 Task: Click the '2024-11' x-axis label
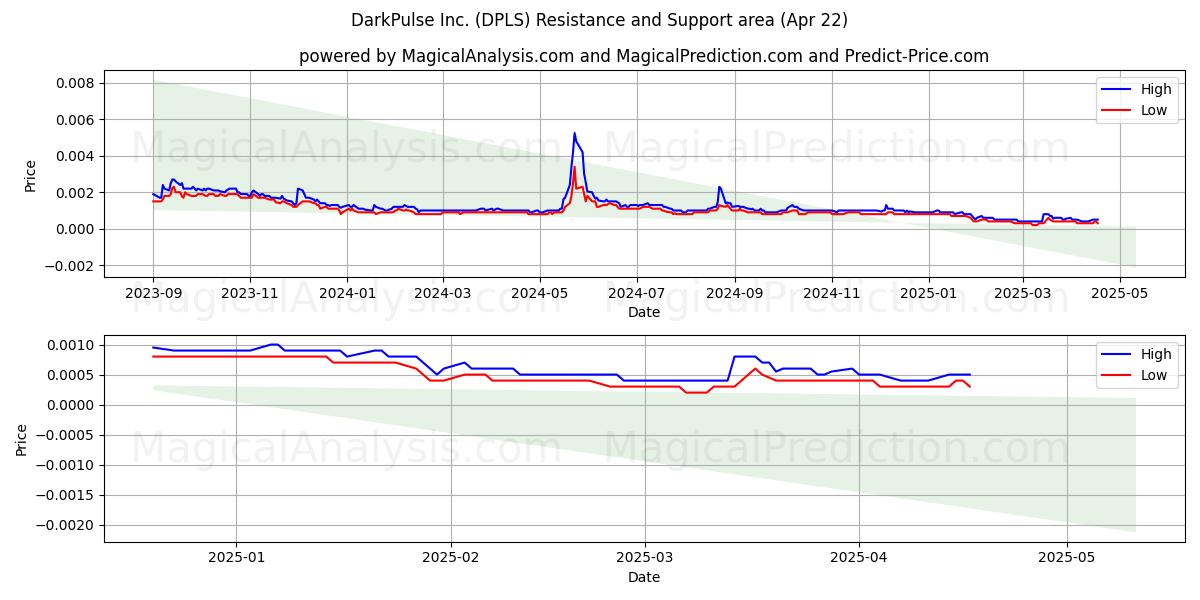point(831,294)
